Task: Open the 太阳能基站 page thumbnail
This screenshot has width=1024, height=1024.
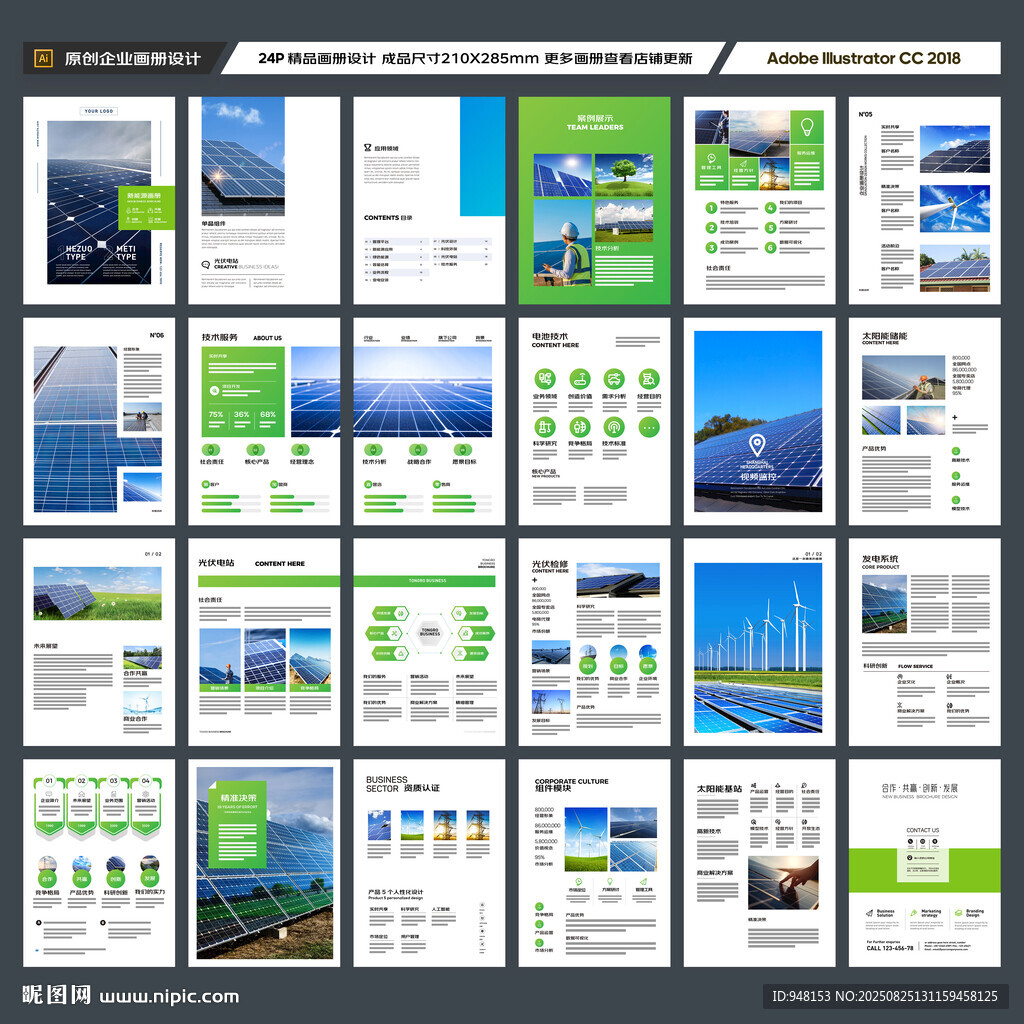Action: point(760,863)
